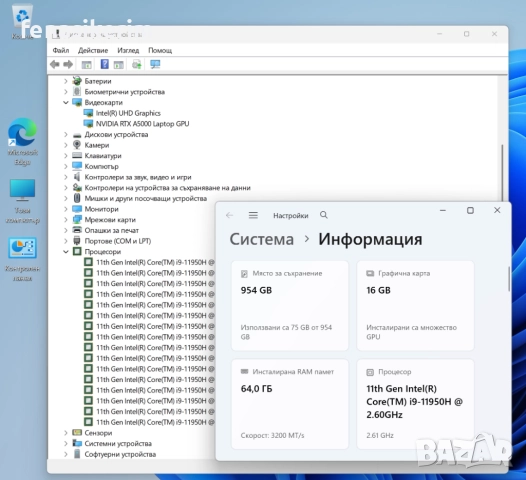Click the Forward arrow in Device Manager toolbar
This screenshot has width=526, height=480.
[x=68, y=64]
